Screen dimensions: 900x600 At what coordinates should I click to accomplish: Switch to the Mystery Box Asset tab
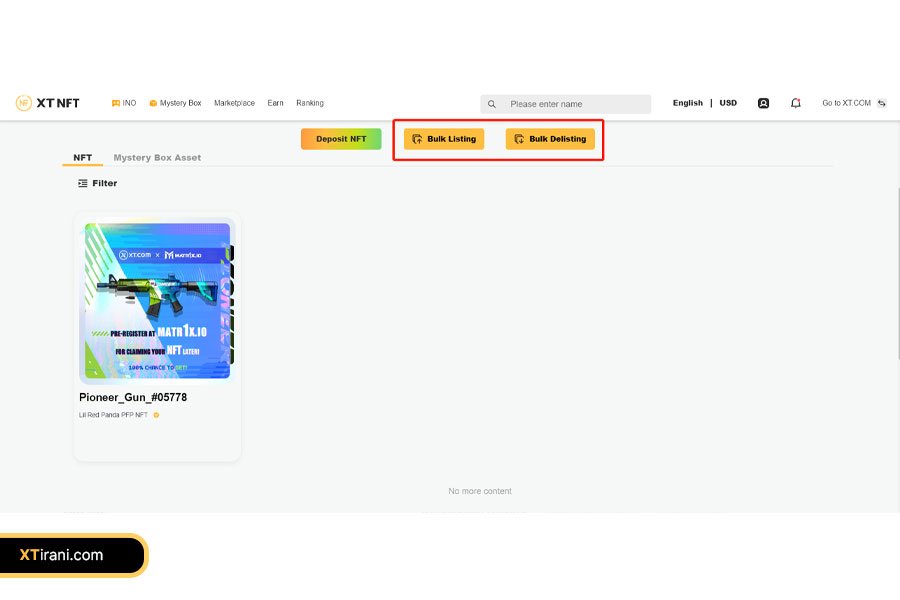(157, 158)
